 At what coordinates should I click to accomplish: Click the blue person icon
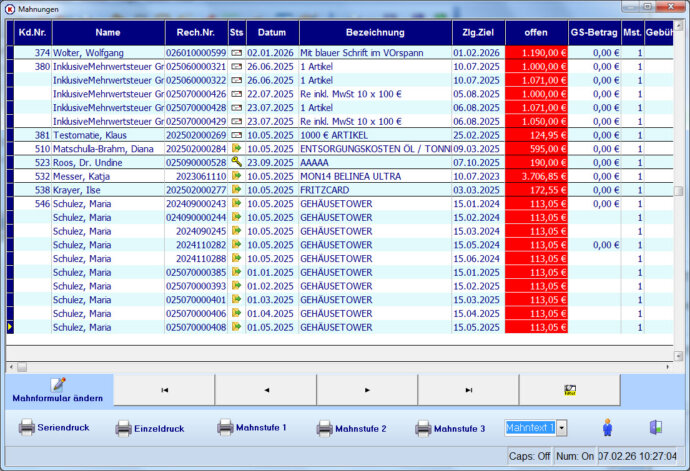(606, 428)
